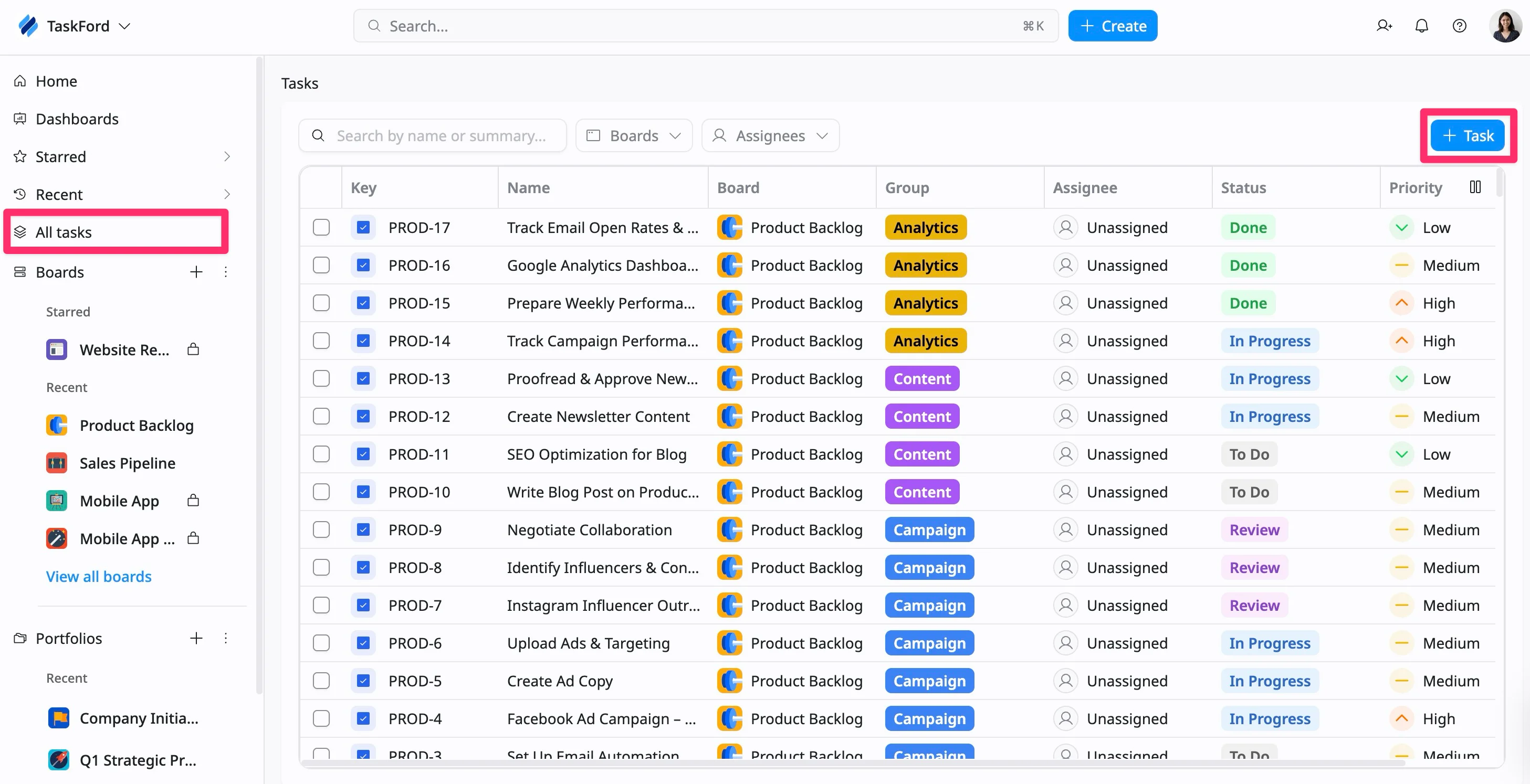Click the add board plus icon

(196, 272)
